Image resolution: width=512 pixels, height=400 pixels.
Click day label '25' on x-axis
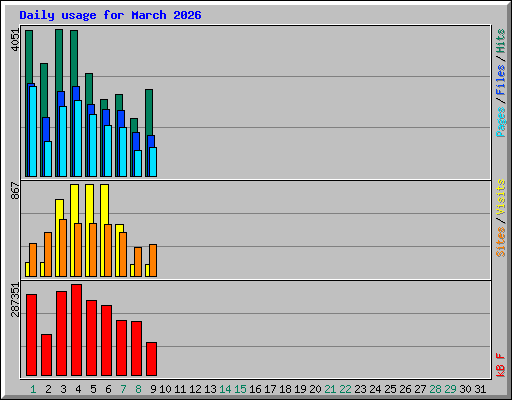pyautogui.click(x=390, y=389)
